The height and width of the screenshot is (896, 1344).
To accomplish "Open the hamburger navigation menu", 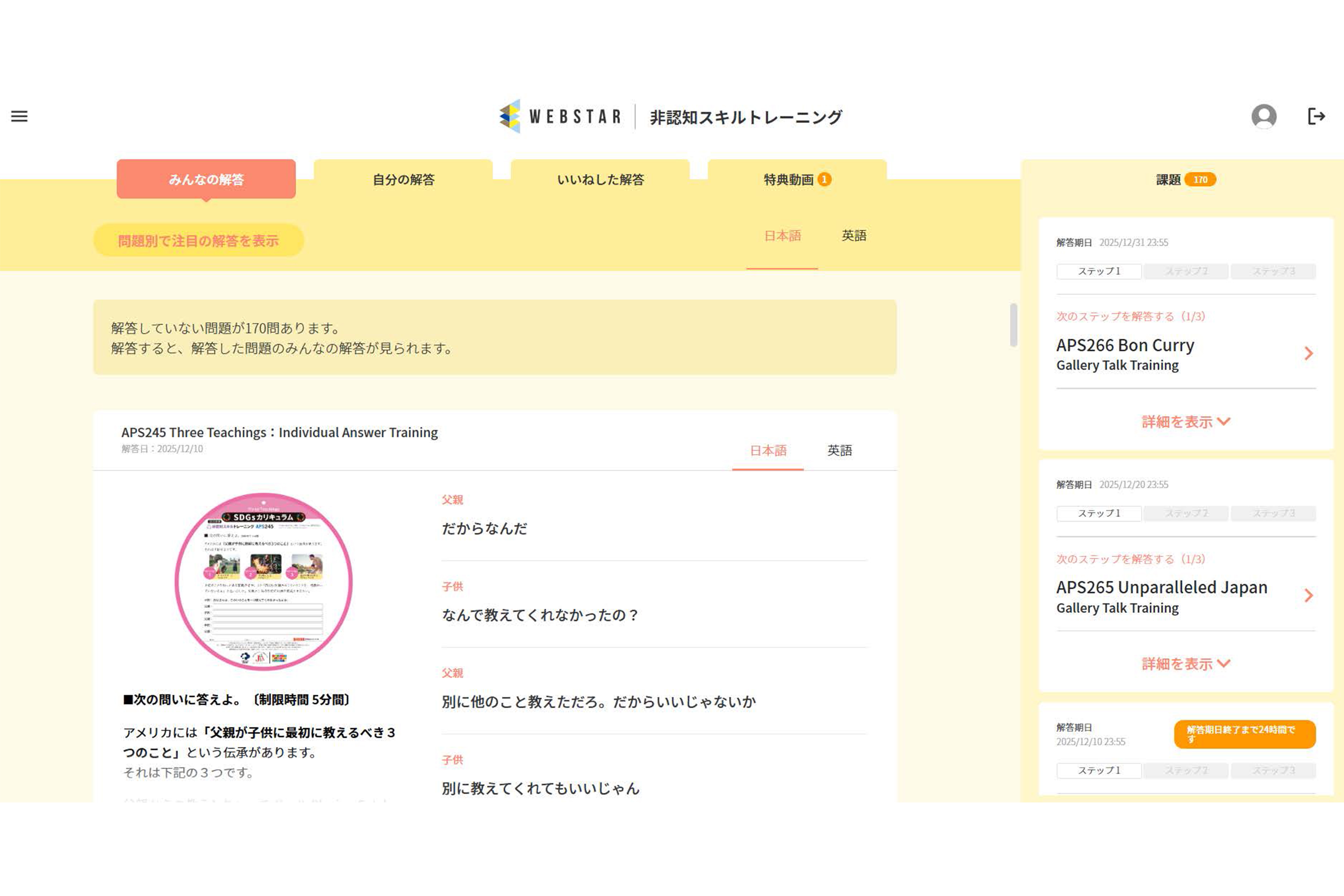I will [x=19, y=116].
